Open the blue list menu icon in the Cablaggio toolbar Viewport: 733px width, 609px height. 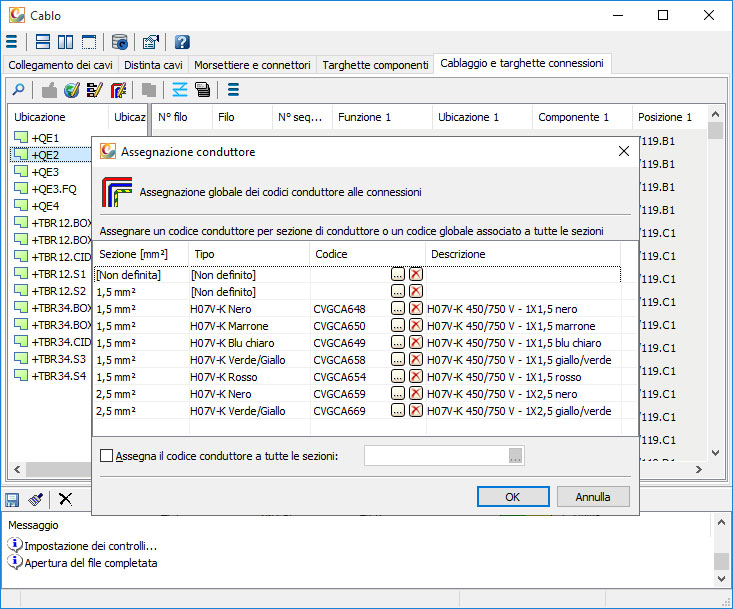pyautogui.click(x=233, y=89)
